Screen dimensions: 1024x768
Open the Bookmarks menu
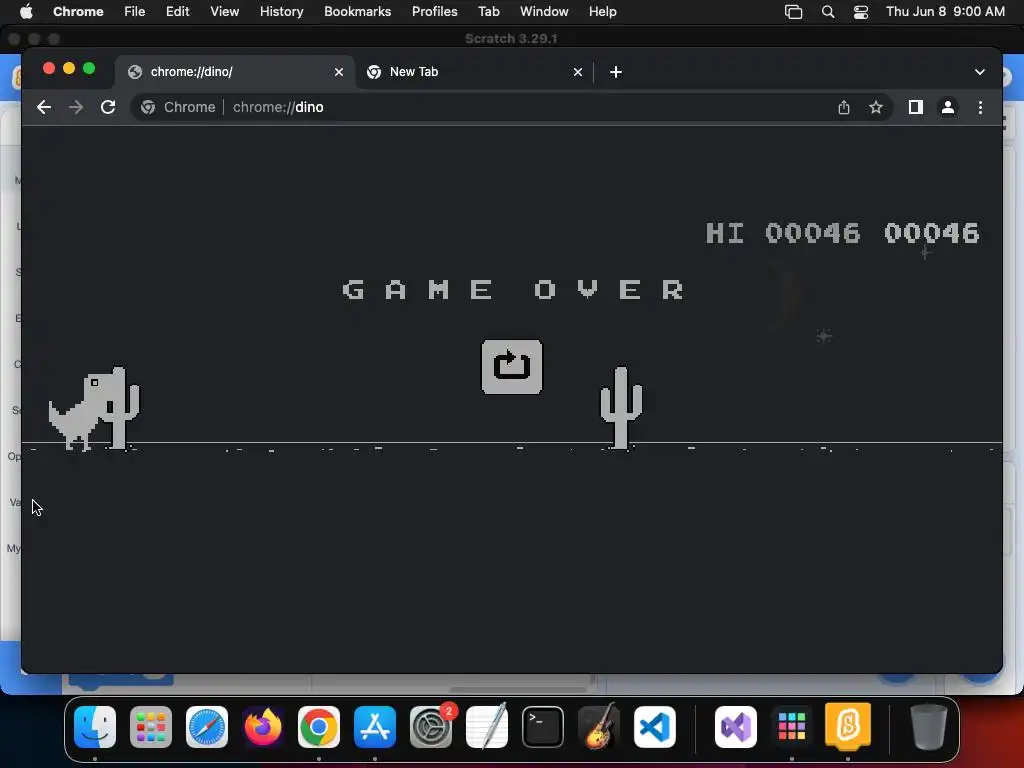pyautogui.click(x=357, y=11)
